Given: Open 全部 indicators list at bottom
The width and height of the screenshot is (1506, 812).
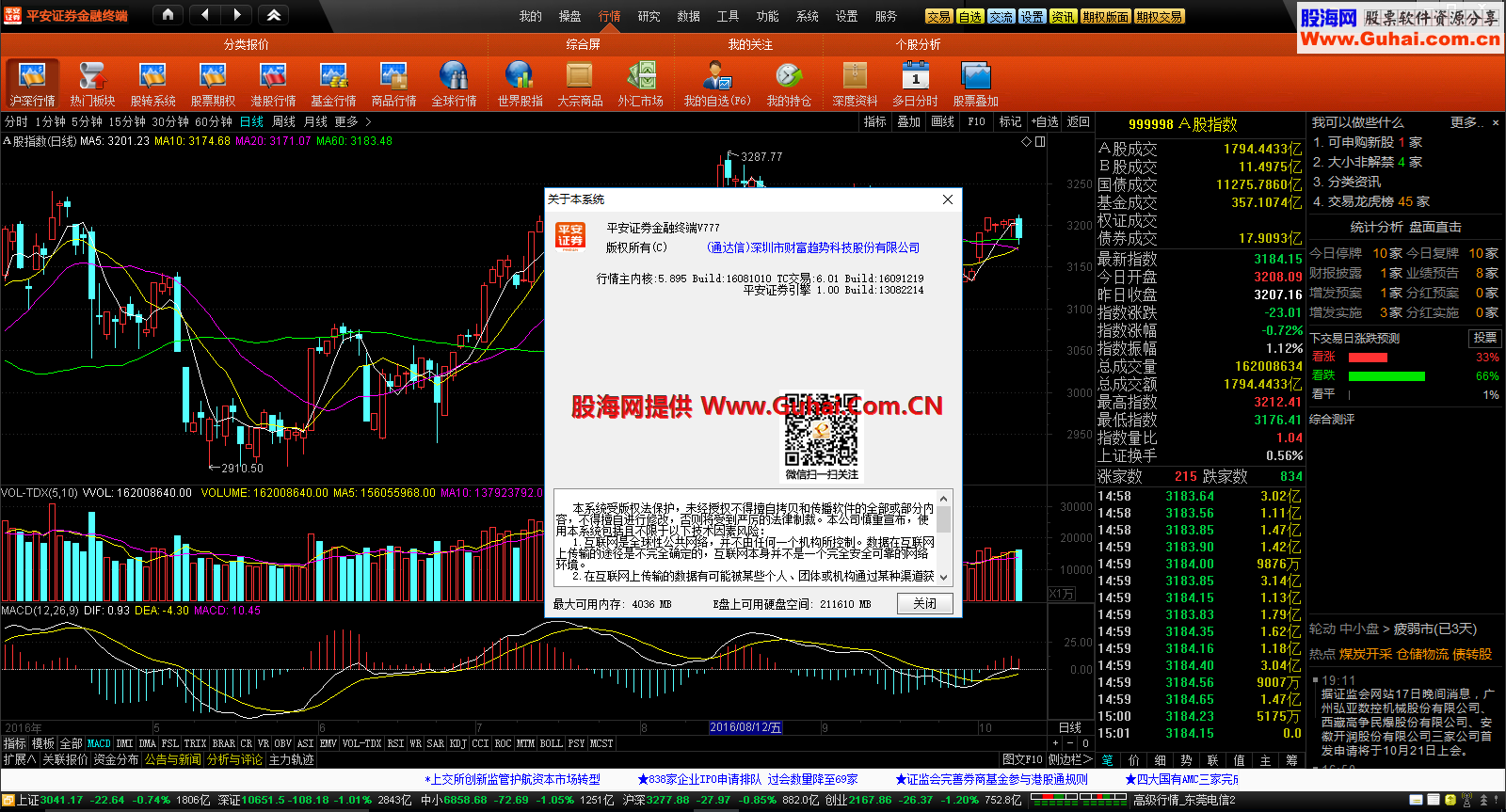Looking at the screenshot, I should tap(72, 743).
